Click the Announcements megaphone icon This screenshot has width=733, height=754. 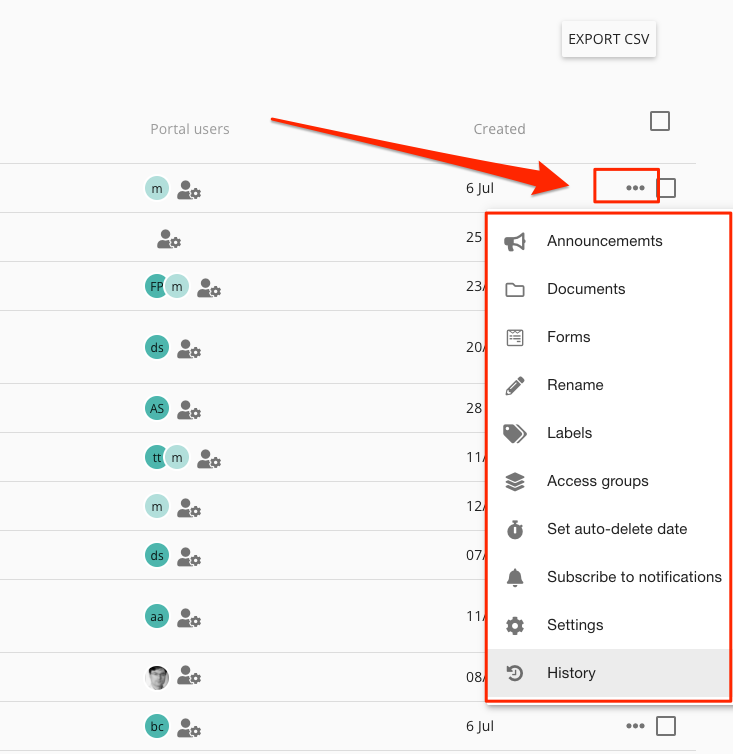pos(515,241)
